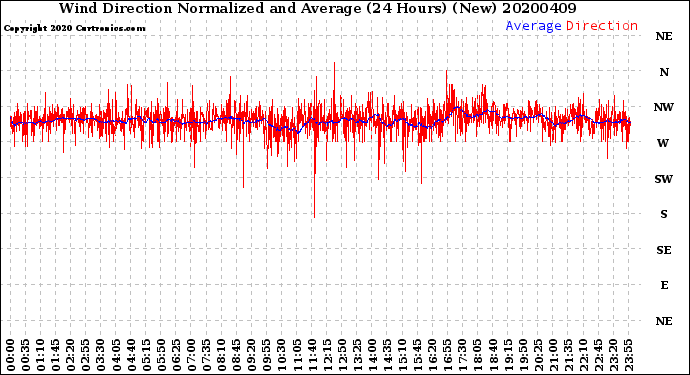This screenshot has width=690, height=375.
Task: Click the 14:35 time axis label
Action: (388, 355)
